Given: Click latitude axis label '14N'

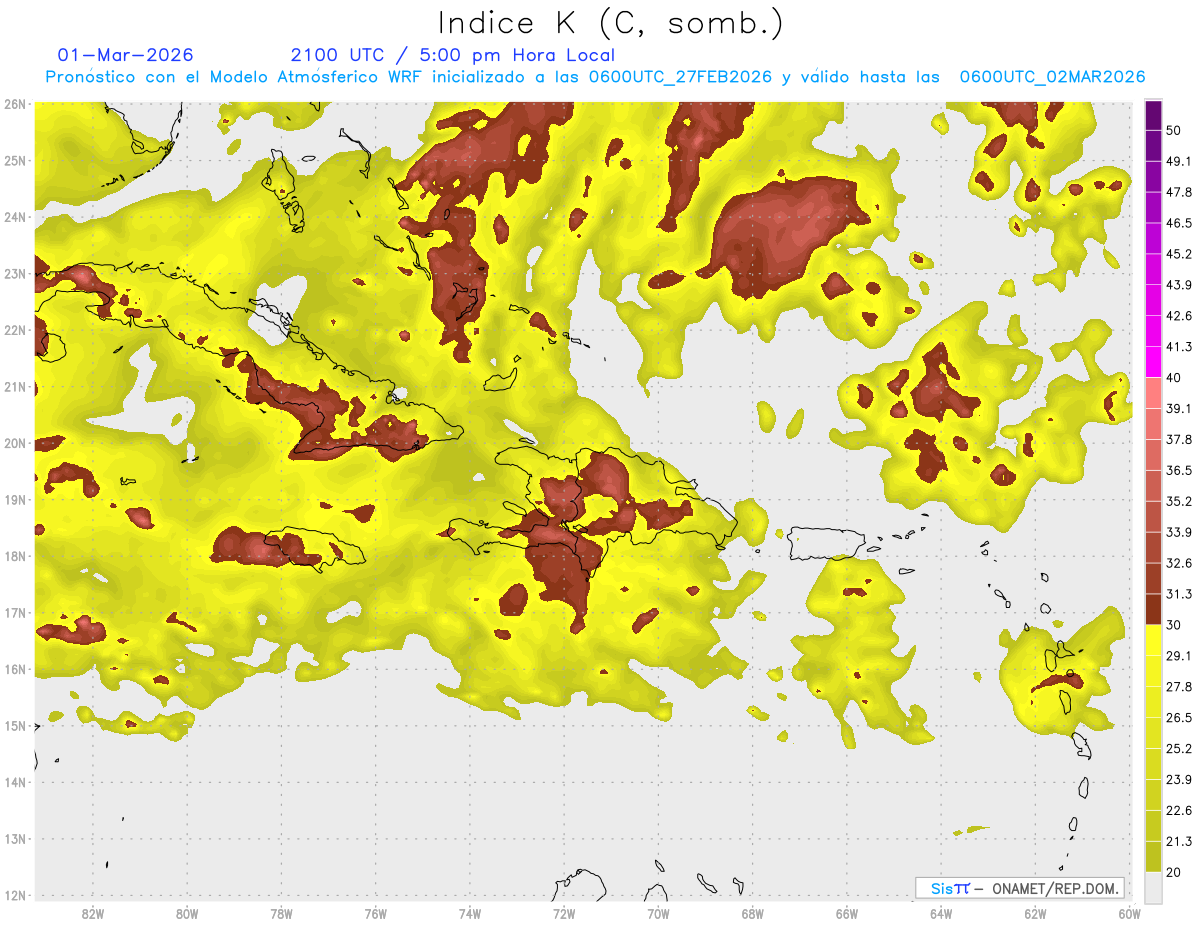Looking at the screenshot, I should pos(15,782).
